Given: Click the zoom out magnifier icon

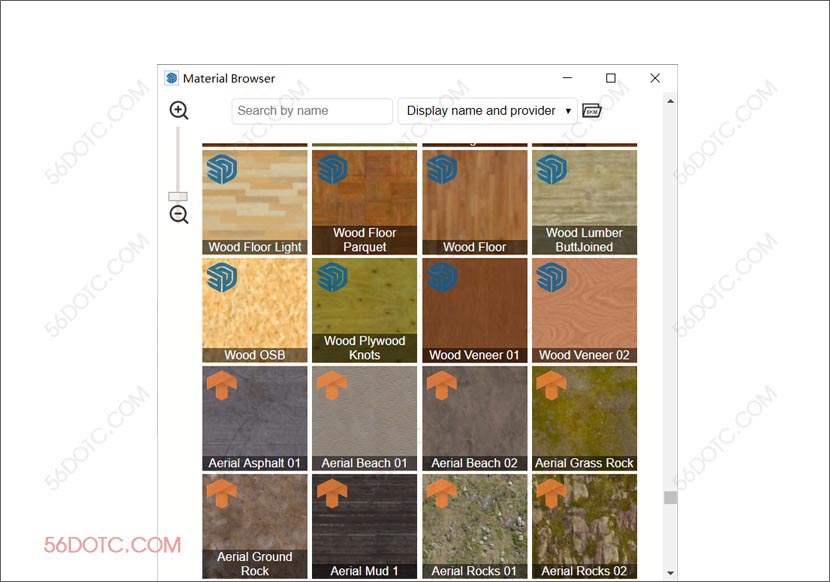Looking at the screenshot, I should 179,215.
